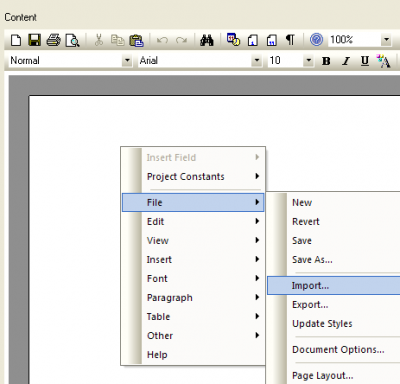
Task: Click the Print icon
Action: click(x=53, y=40)
